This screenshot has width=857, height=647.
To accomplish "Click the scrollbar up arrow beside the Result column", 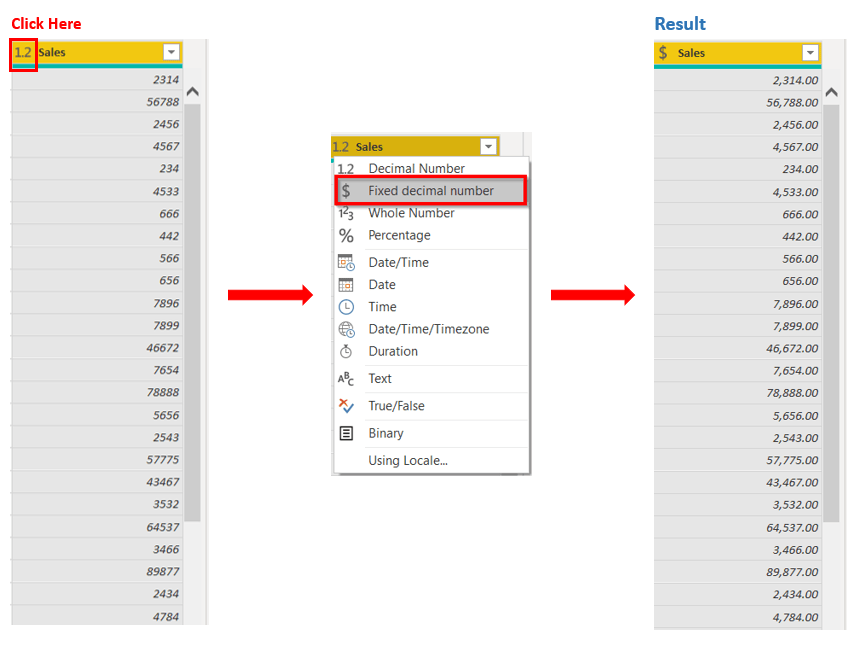I will 831,89.
